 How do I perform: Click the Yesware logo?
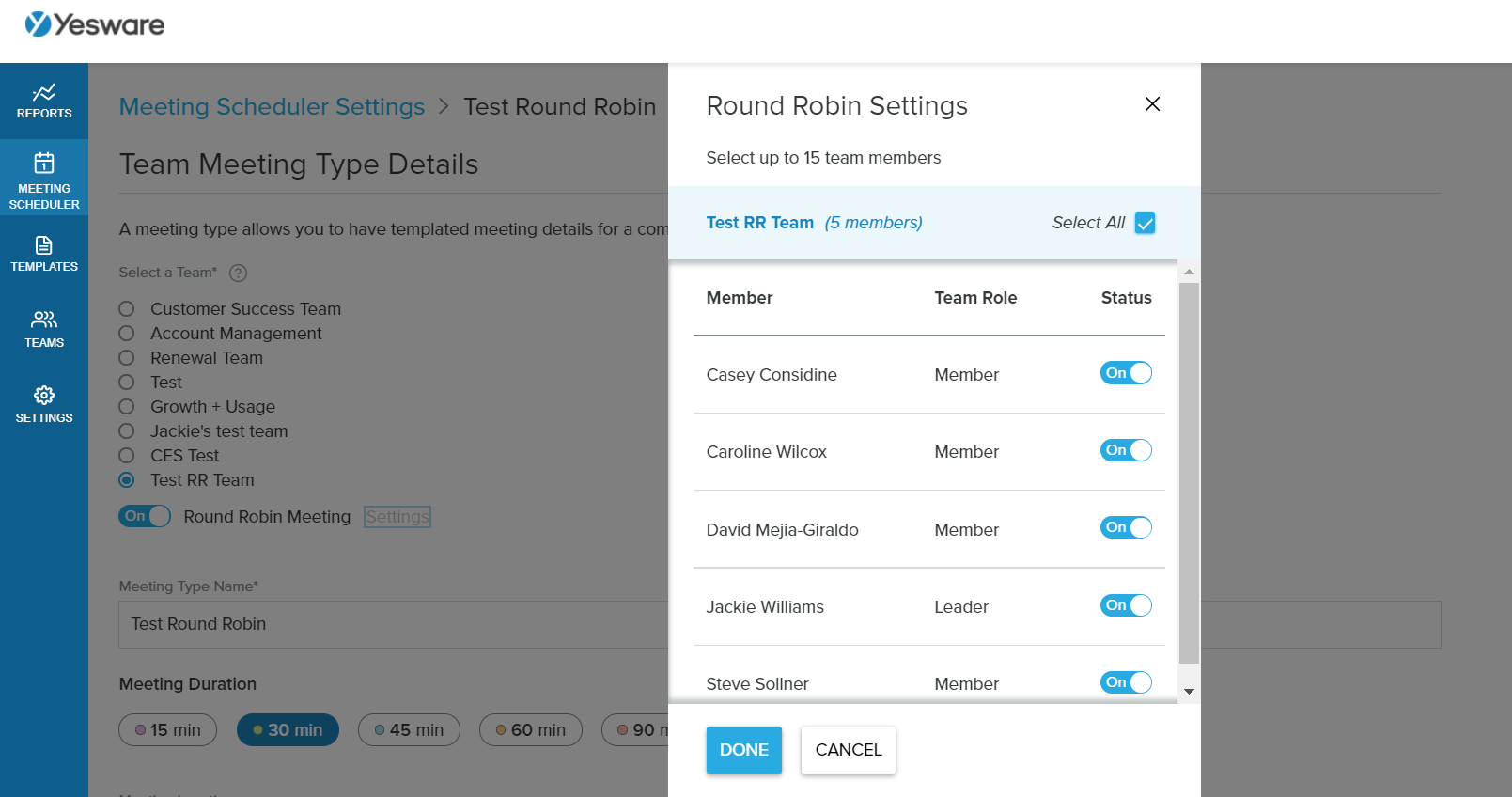click(95, 24)
